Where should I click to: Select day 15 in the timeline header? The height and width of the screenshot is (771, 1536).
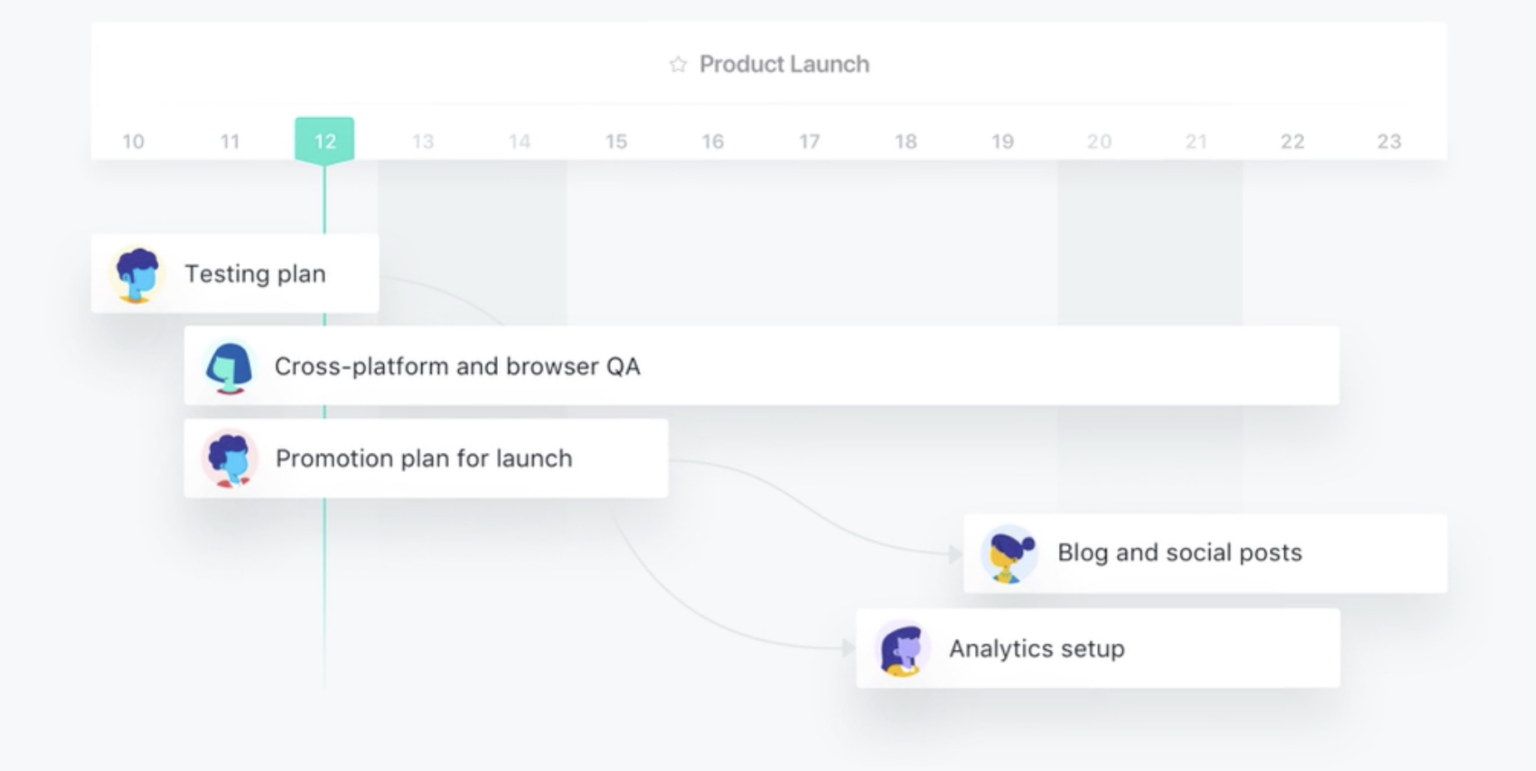point(616,142)
